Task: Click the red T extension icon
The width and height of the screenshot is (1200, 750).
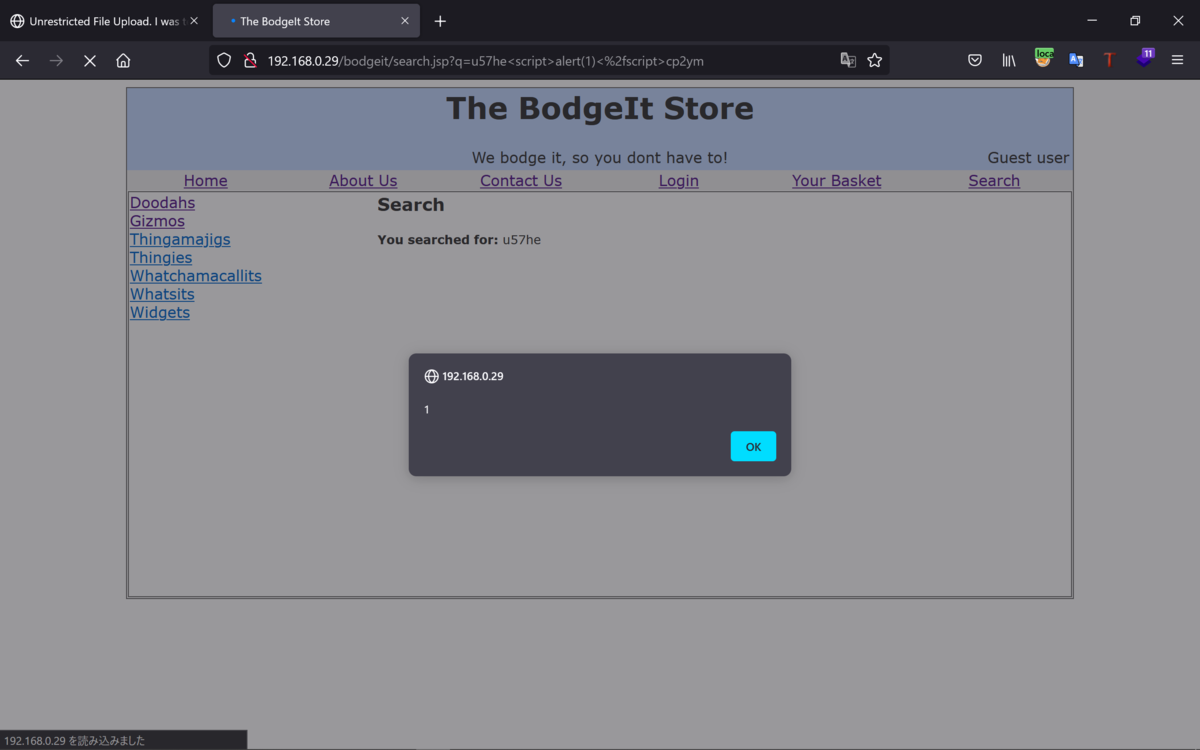Action: 1109,60
